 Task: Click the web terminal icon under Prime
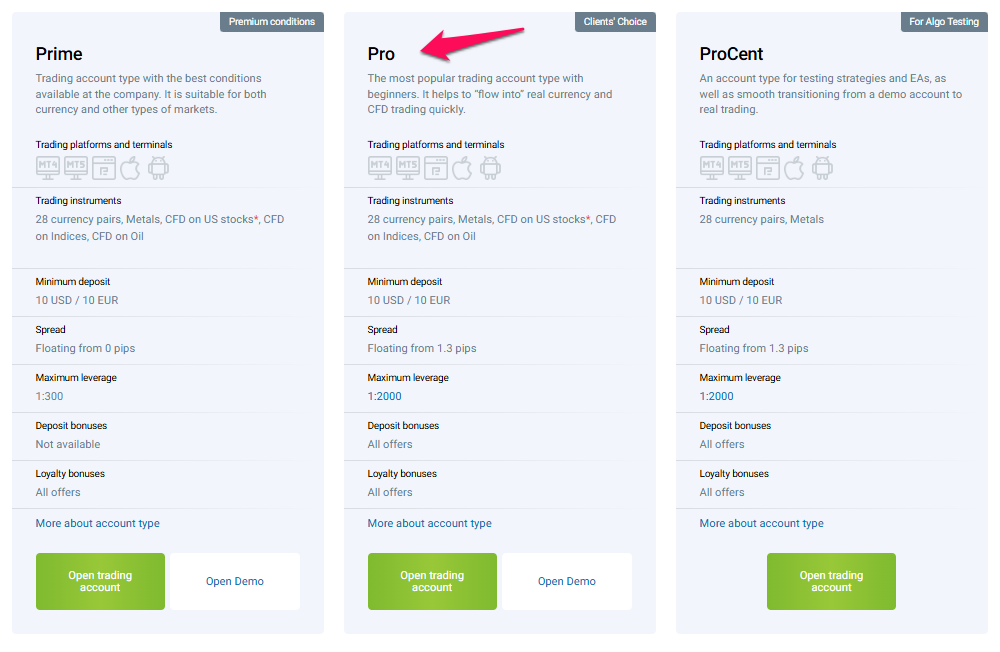(x=103, y=167)
